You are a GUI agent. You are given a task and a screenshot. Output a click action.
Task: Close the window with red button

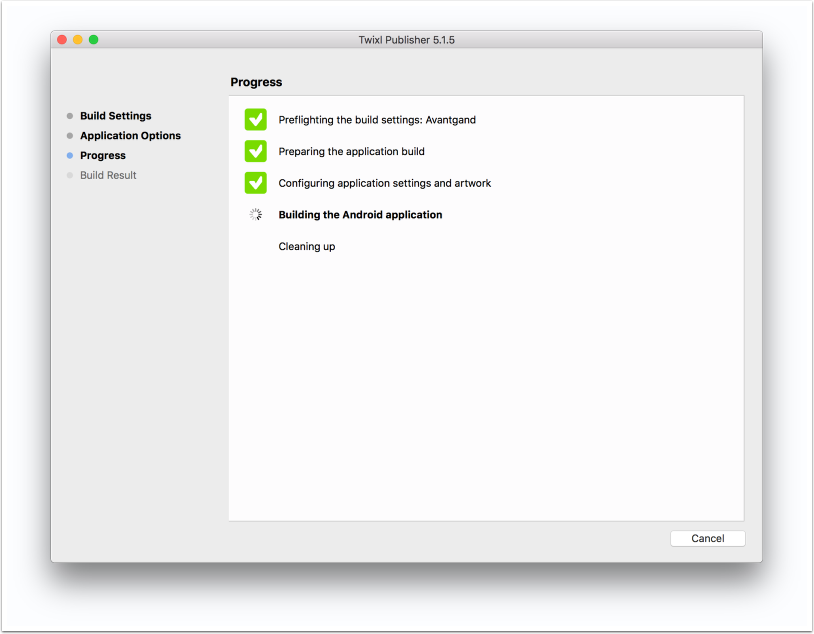pos(62,39)
